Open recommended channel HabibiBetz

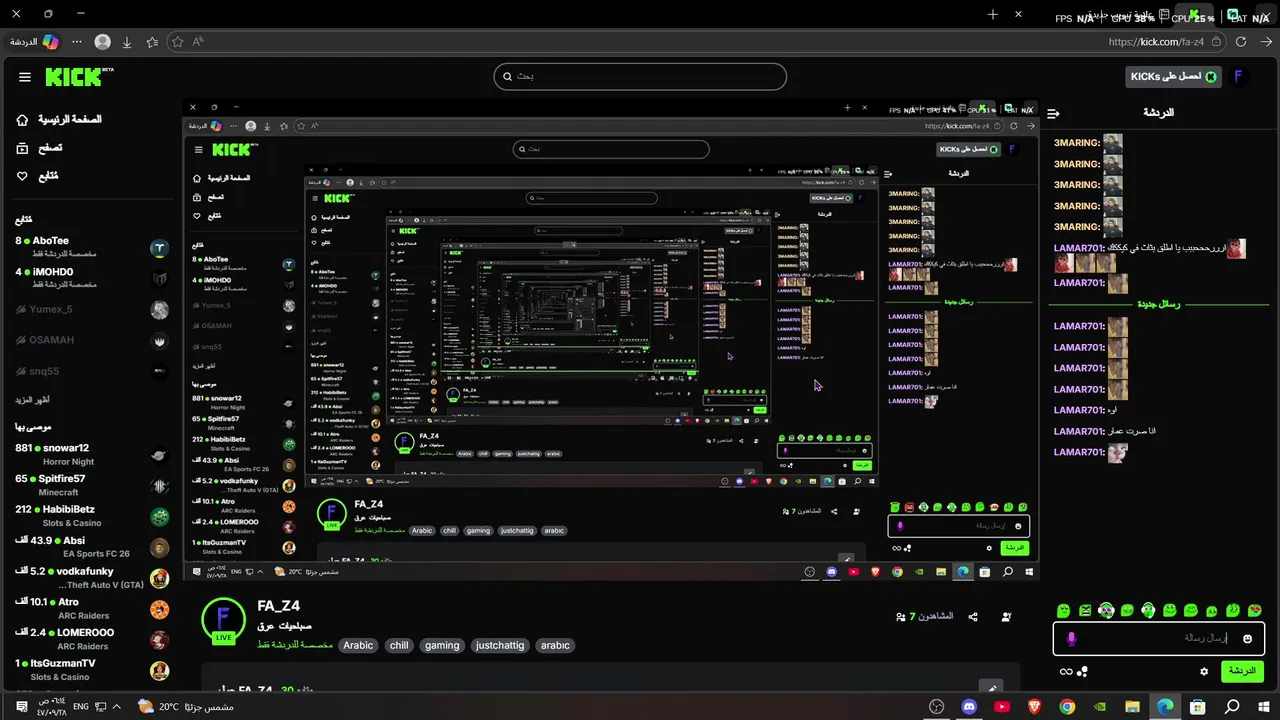coord(92,516)
